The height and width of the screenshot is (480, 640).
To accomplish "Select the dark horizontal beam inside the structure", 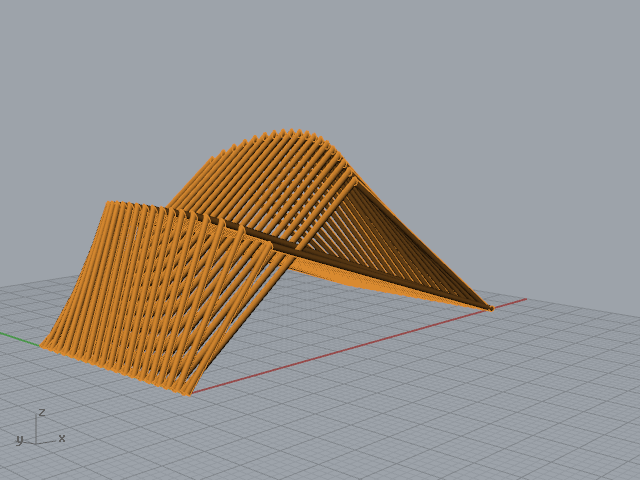I will coord(300,247).
